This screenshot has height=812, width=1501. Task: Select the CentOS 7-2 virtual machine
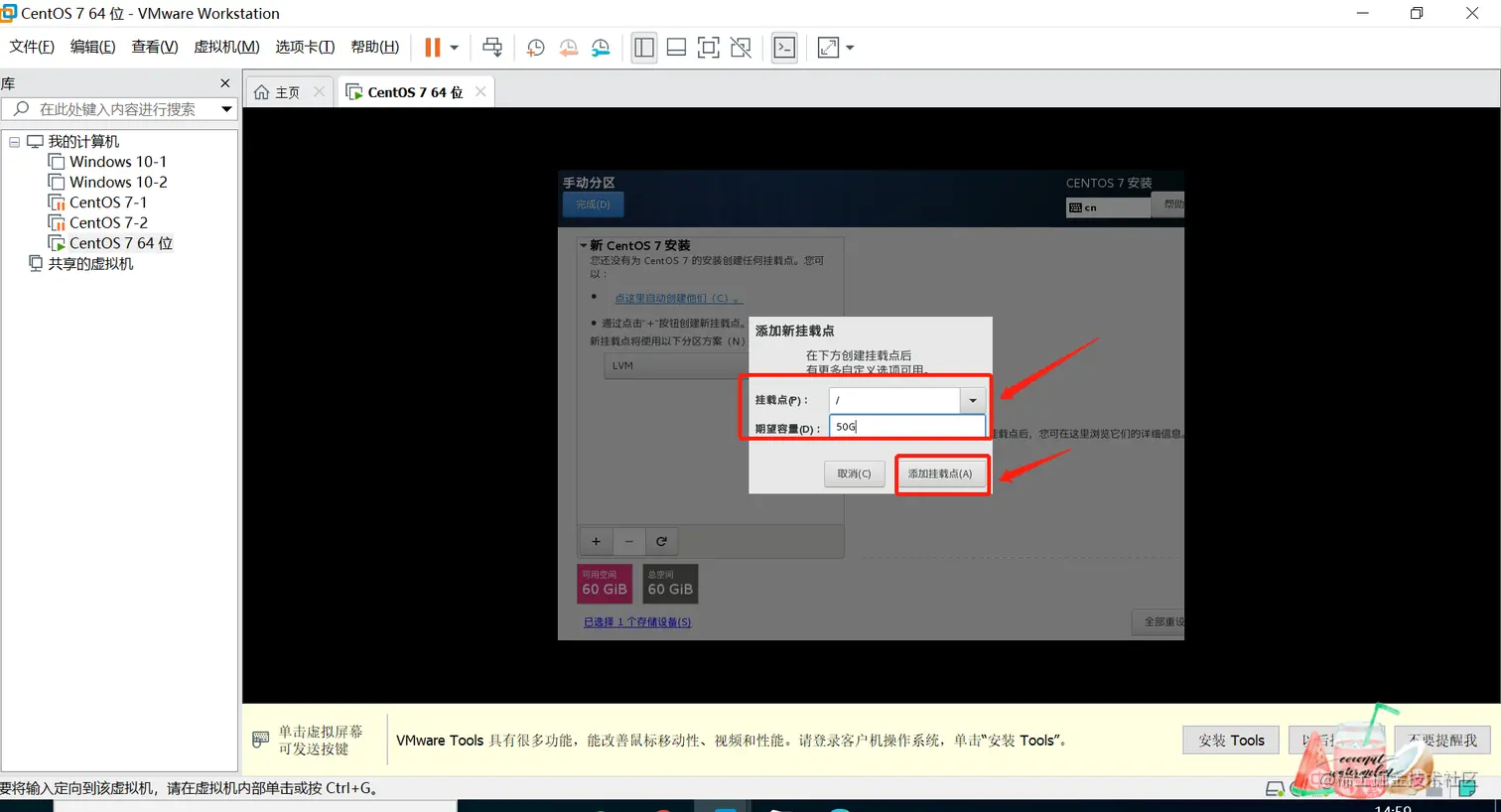(x=107, y=222)
